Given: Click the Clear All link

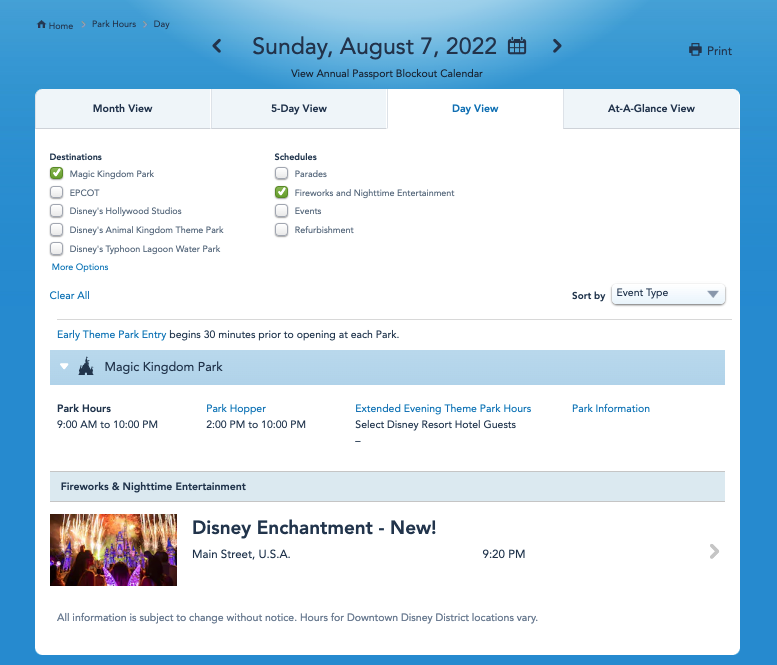Looking at the screenshot, I should (69, 295).
